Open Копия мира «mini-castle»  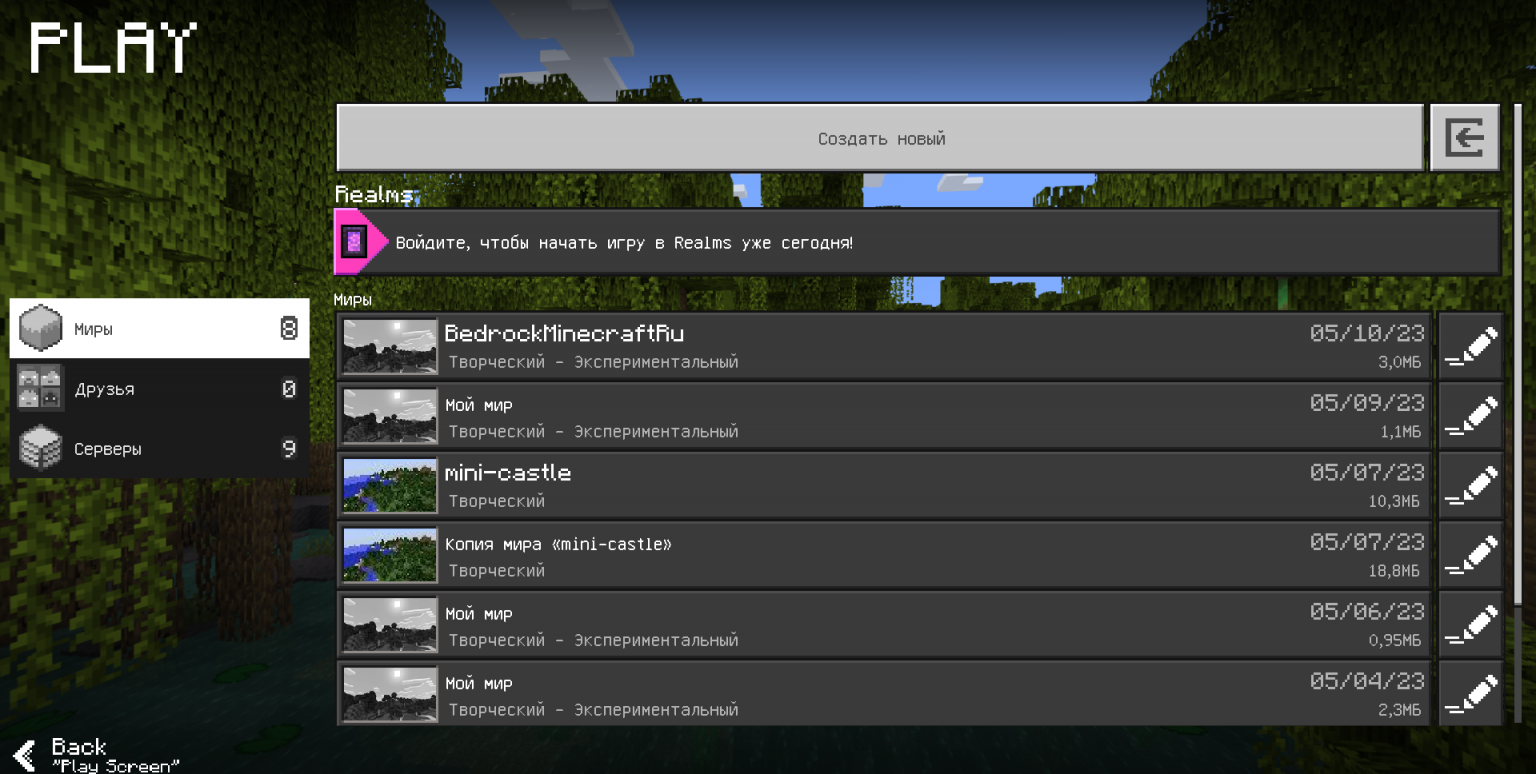(885, 555)
